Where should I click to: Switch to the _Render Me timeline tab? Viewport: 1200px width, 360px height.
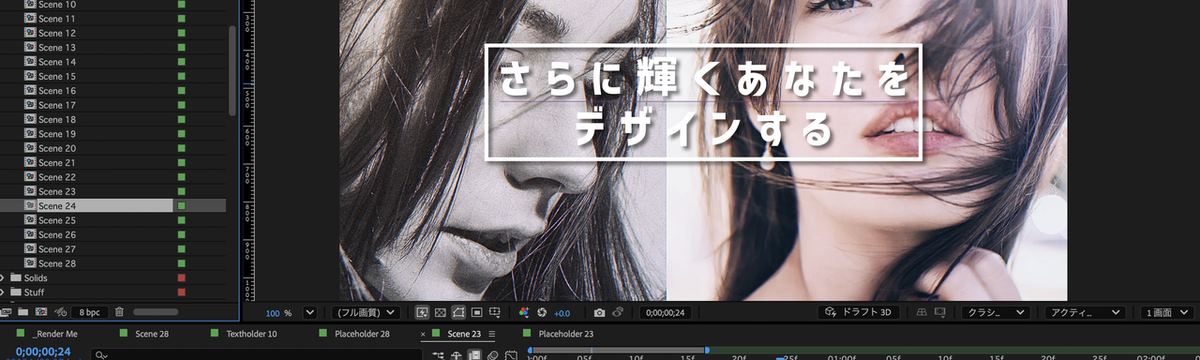click(x=55, y=334)
